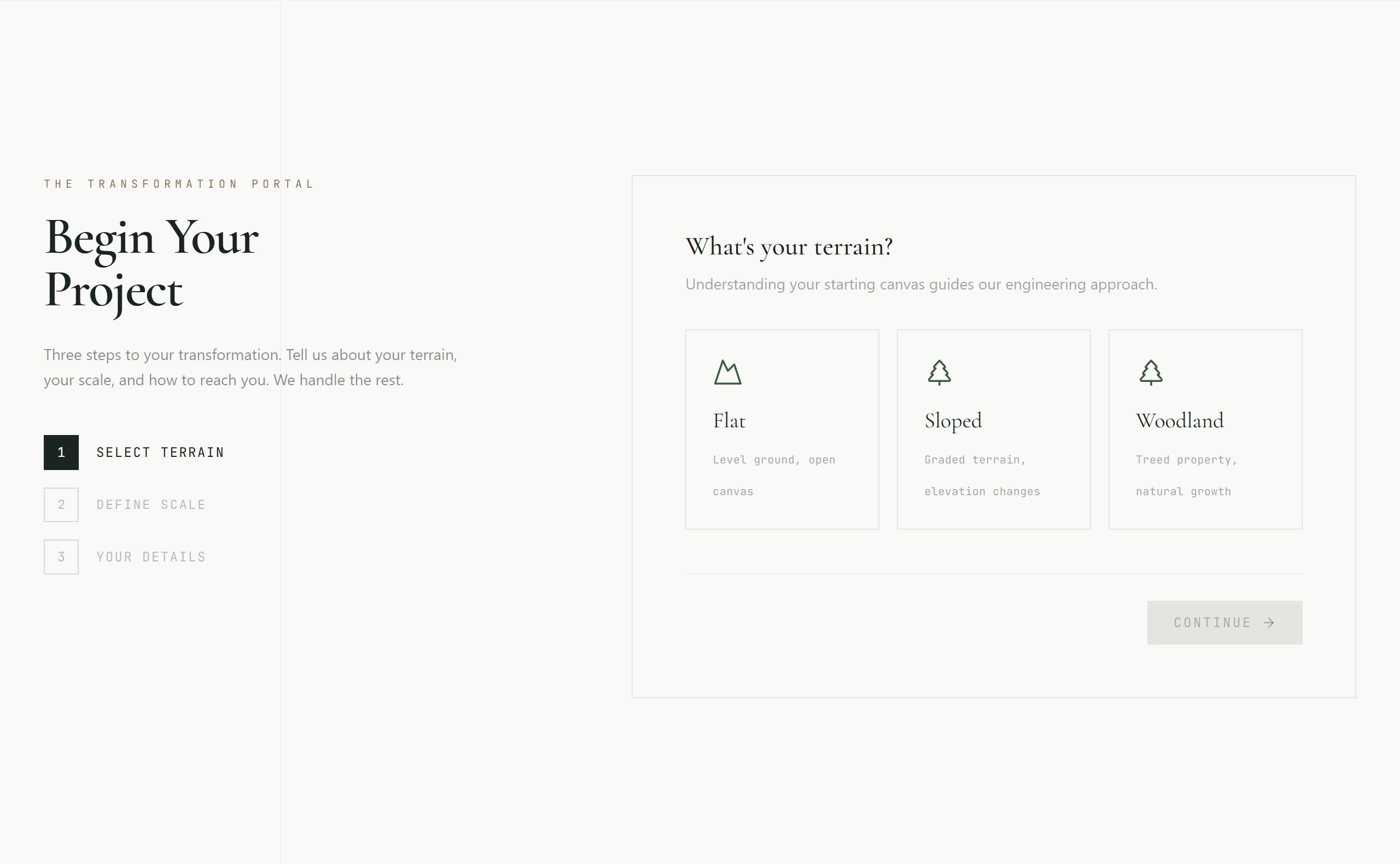Click 'Graded terrain, elevation changes' description
1400x864 pixels.
click(982, 476)
